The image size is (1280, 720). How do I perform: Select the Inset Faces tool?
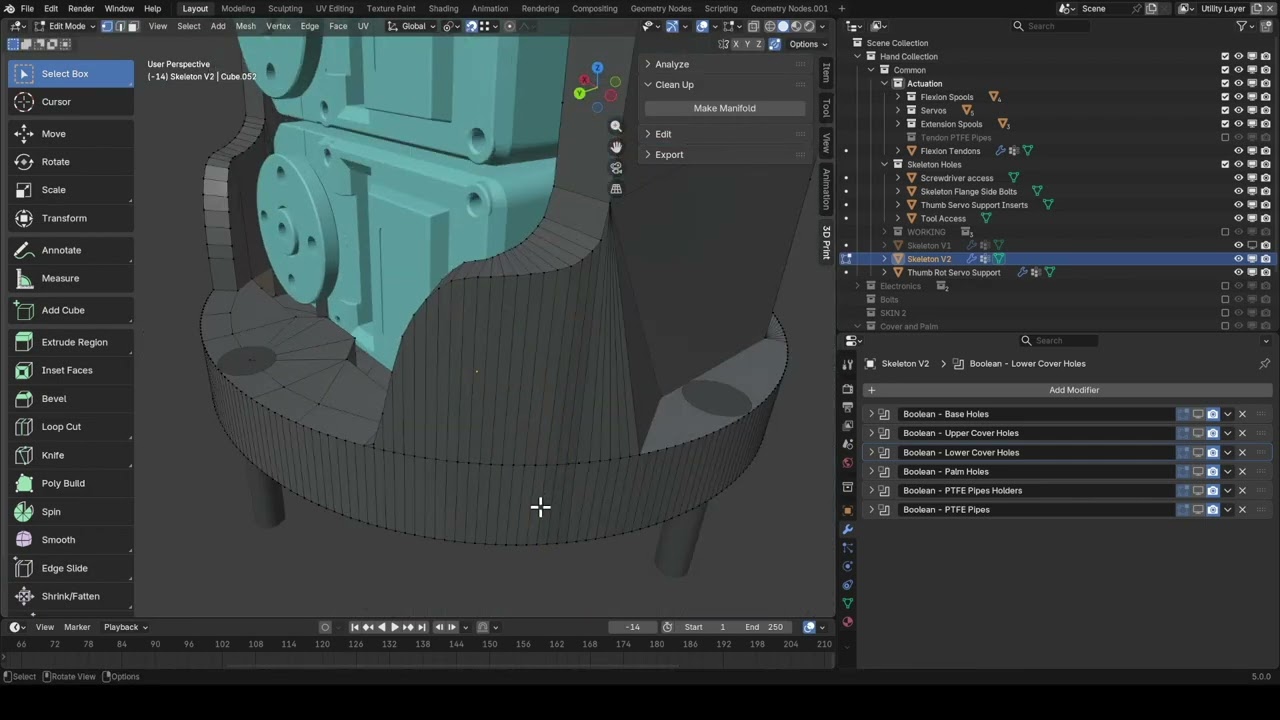tap(67, 370)
